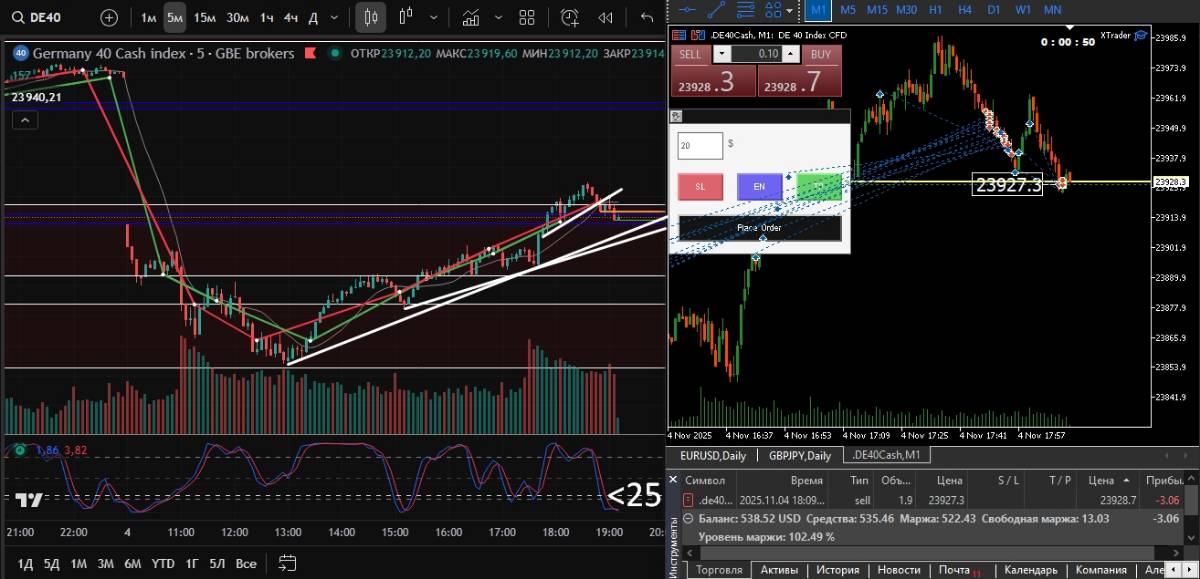Viewport: 1200px width, 579px height.
Task: Click the undo arrow icon
Action: (647, 17)
